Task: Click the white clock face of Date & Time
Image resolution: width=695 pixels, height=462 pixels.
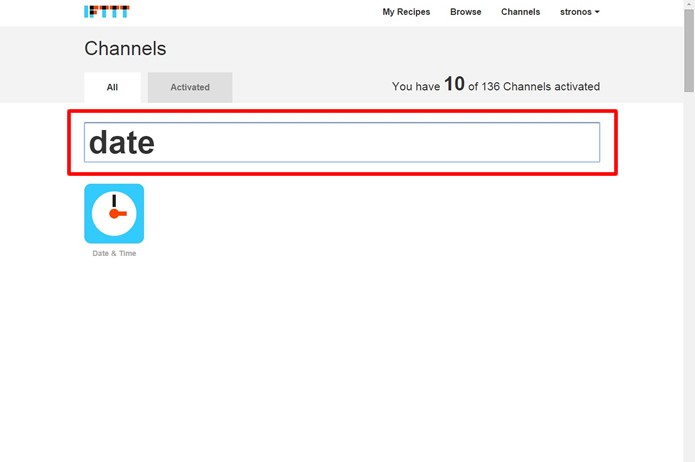Action: (114, 213)
